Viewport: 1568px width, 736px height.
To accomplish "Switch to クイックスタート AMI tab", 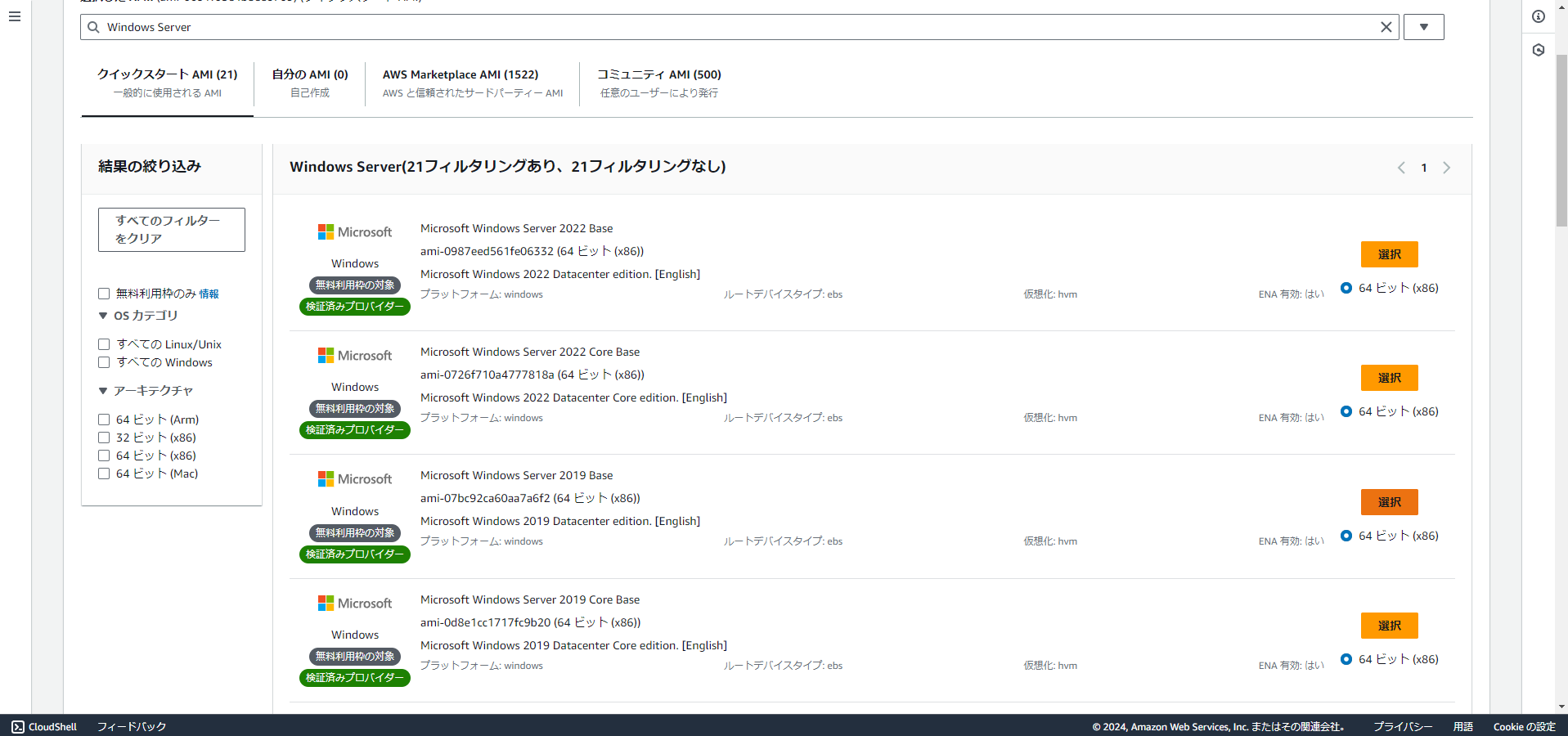I will pos(168,83).
